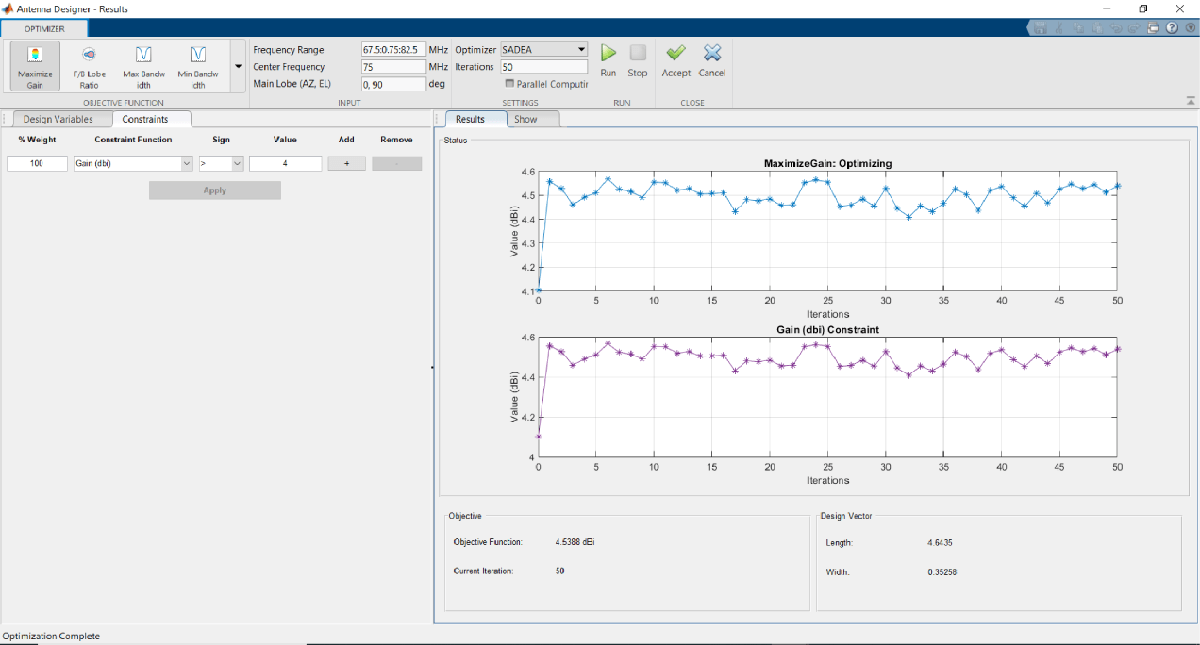Open the Optimizer SADEA dropdown

pos(580,49)
